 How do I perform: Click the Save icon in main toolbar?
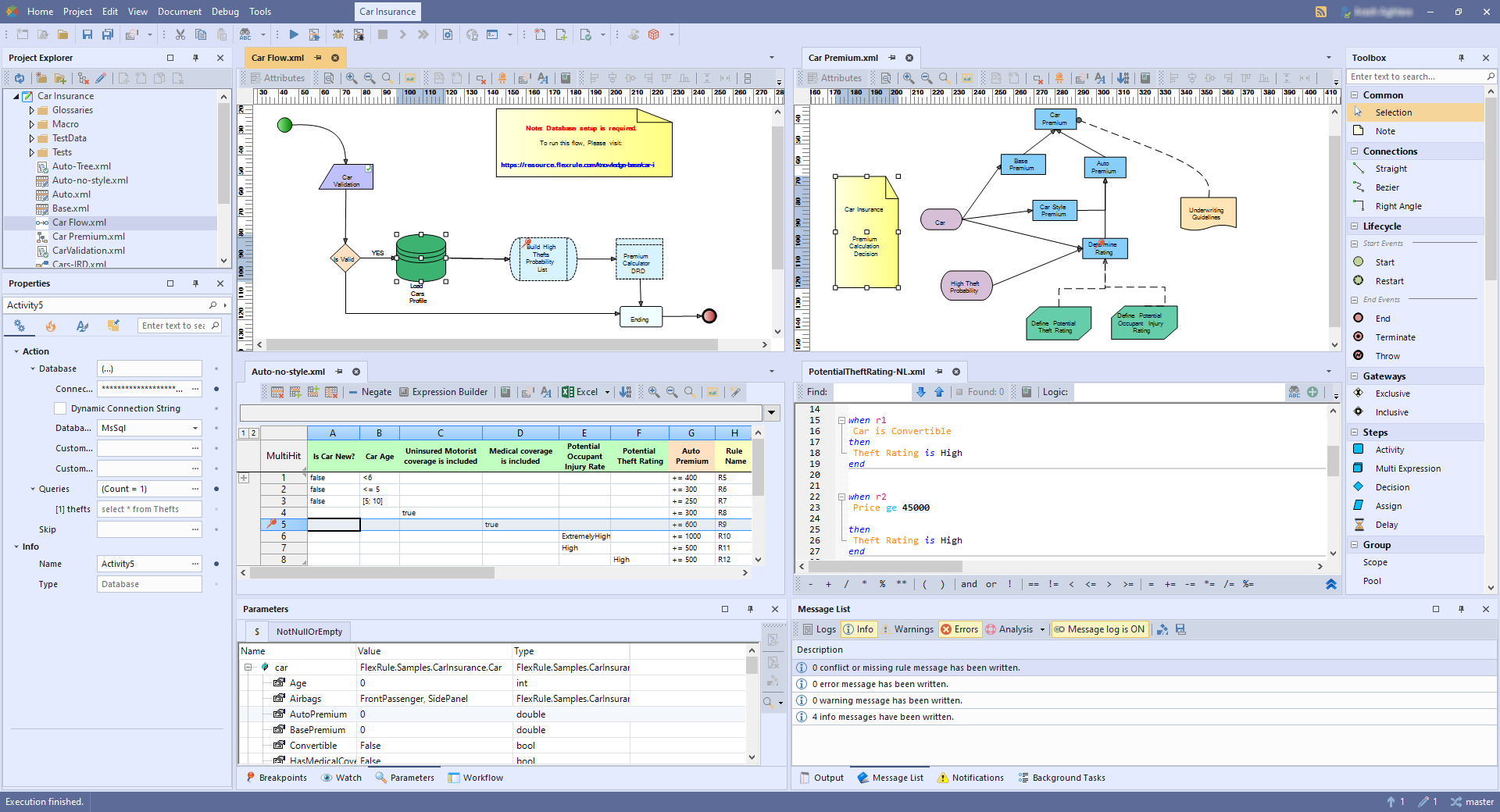point(87,34)
